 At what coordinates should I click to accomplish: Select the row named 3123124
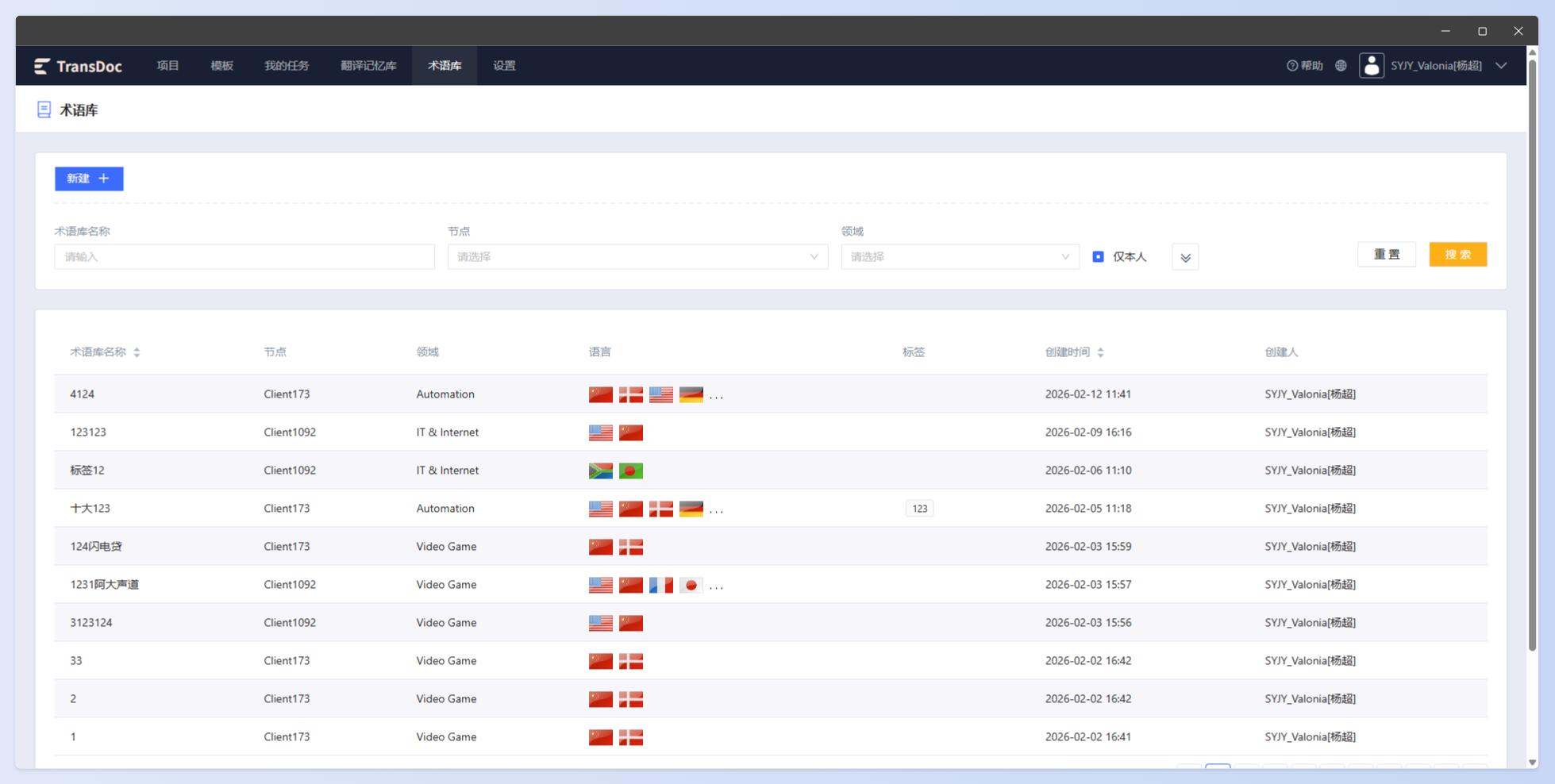coord(771,623)
